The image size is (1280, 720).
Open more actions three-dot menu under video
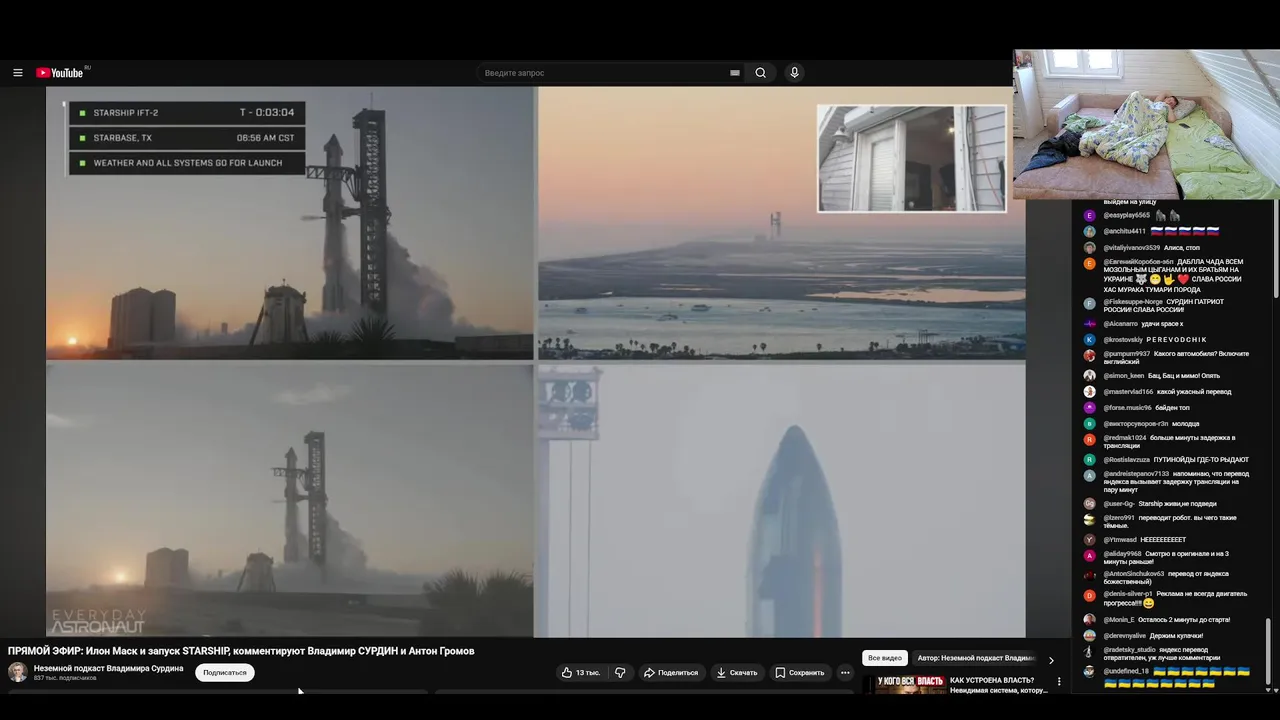(845, 673)
